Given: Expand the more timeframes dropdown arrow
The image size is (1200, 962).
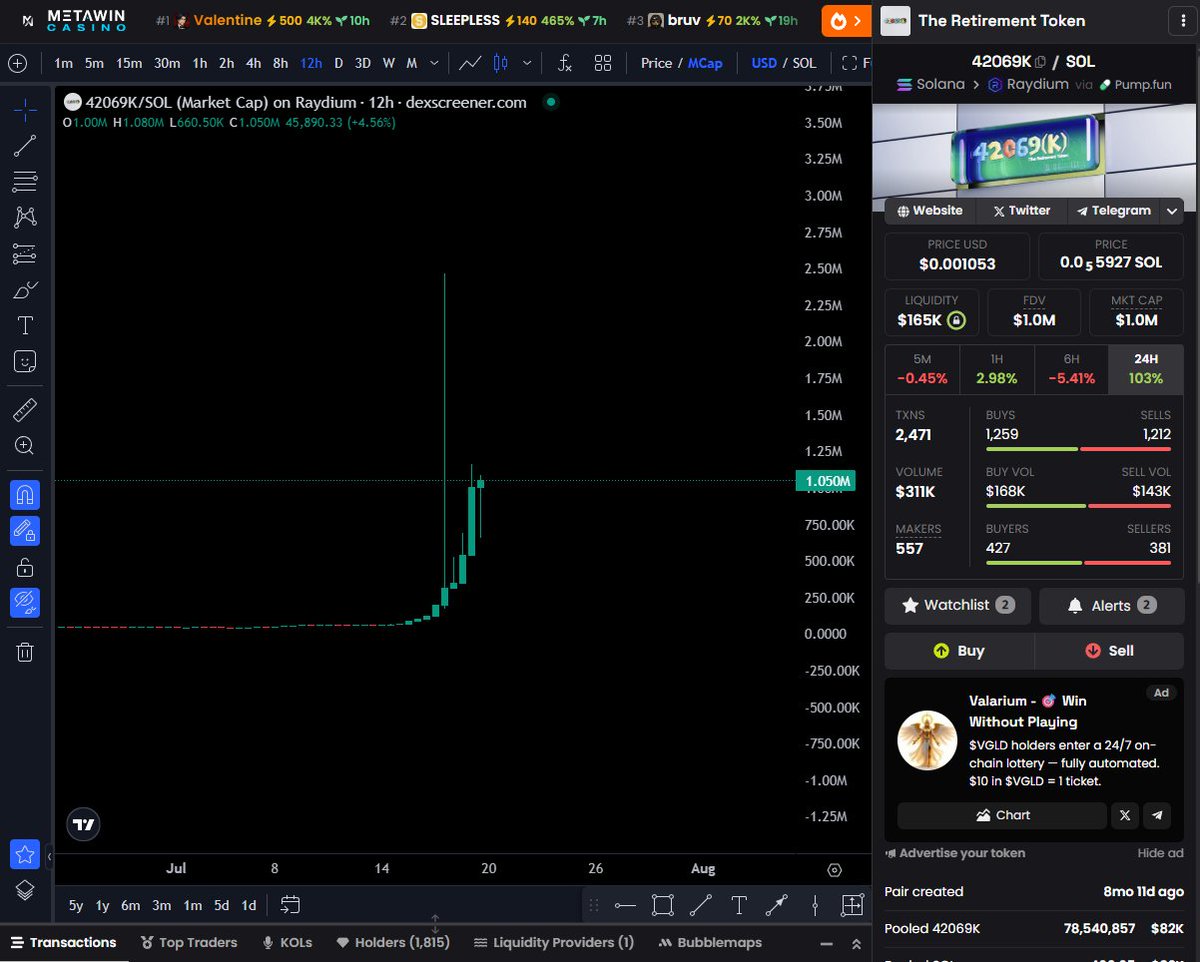Looking at the screenshot, I should [x=434, y=63].
